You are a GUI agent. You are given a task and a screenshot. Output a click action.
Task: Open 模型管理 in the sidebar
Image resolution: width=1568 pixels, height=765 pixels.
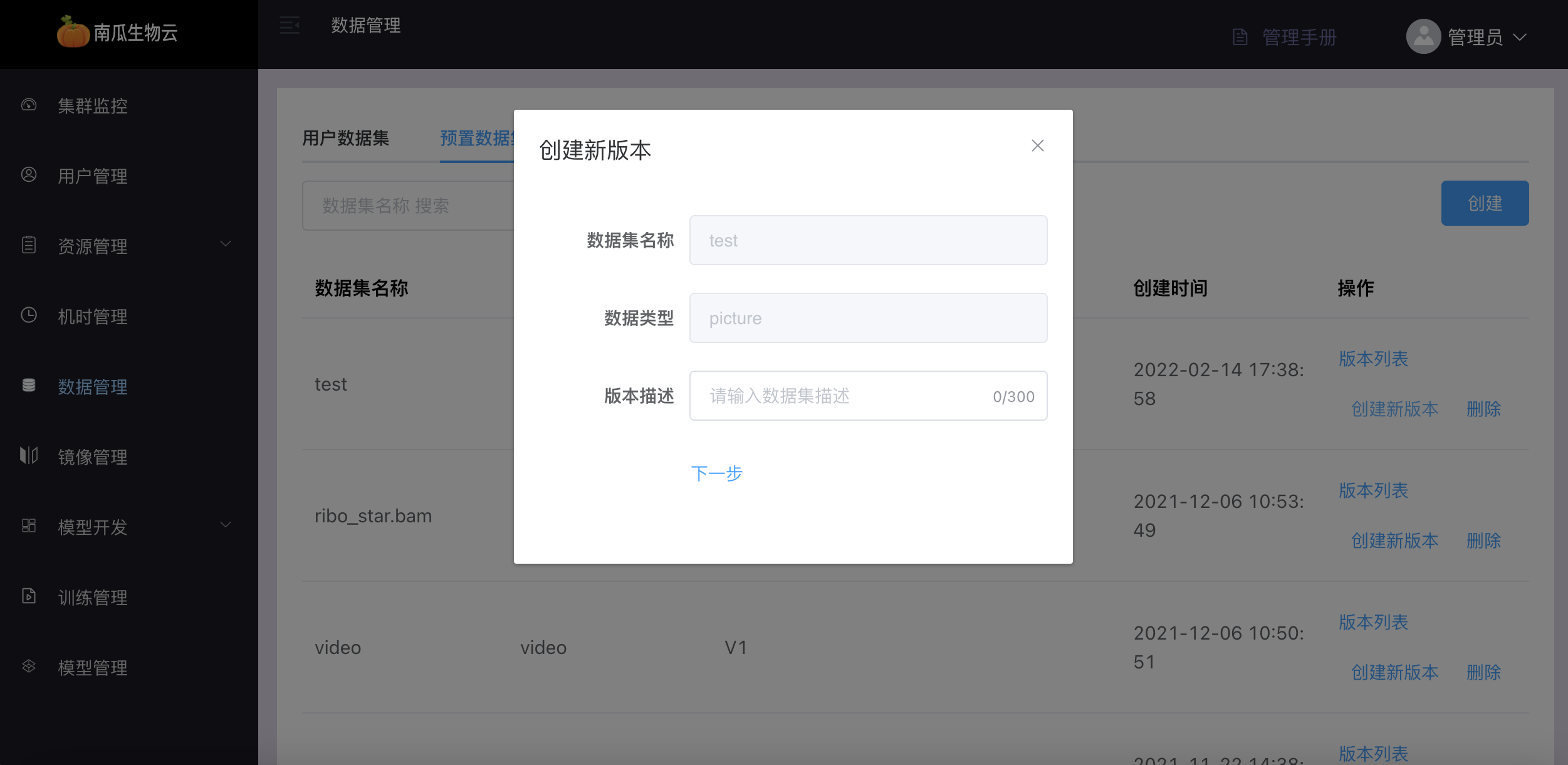(x=93, y=668)
